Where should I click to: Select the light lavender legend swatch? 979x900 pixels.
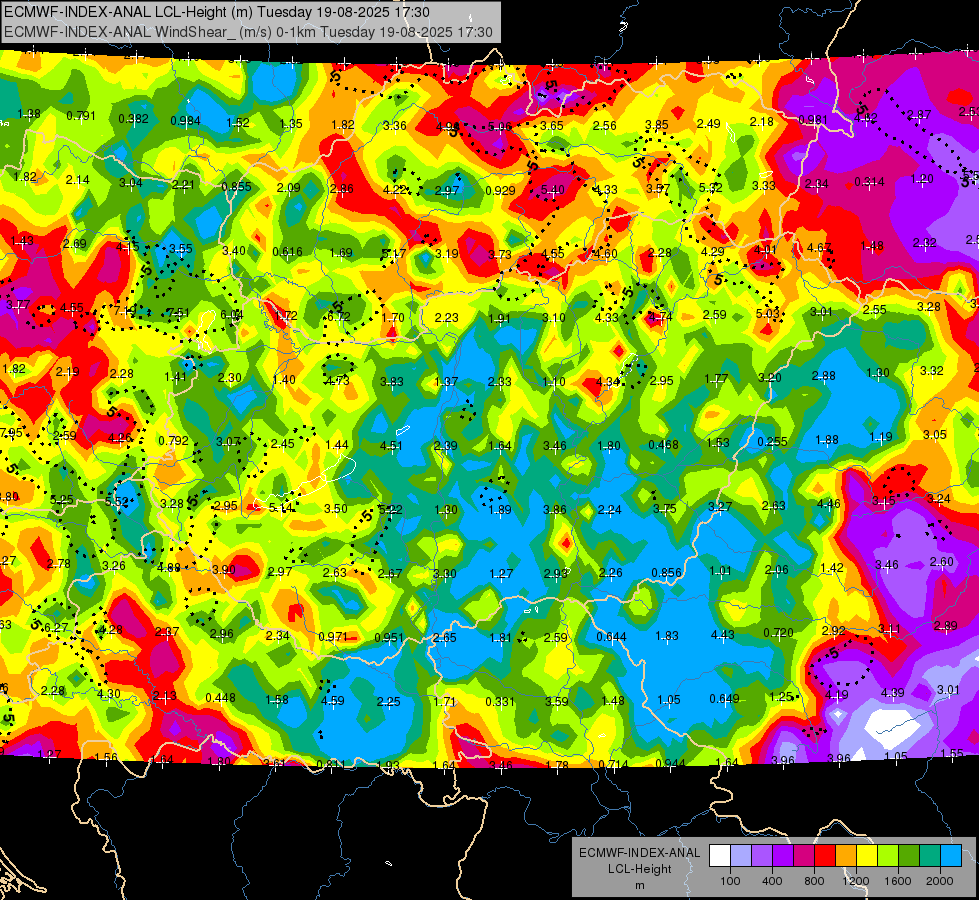click(741, 856)
